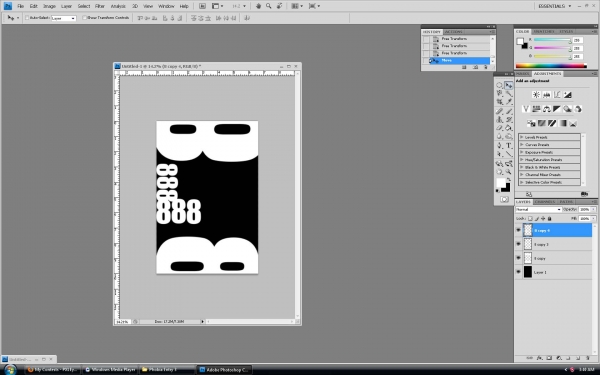Hide the topmost copy 4 layer

click(518, 230)
